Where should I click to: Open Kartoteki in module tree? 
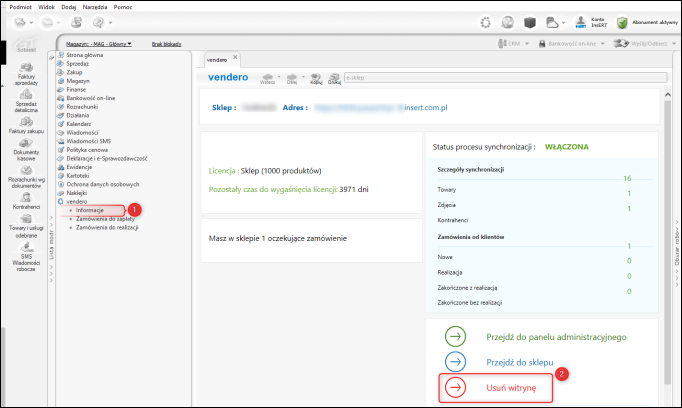click(78, 176)
